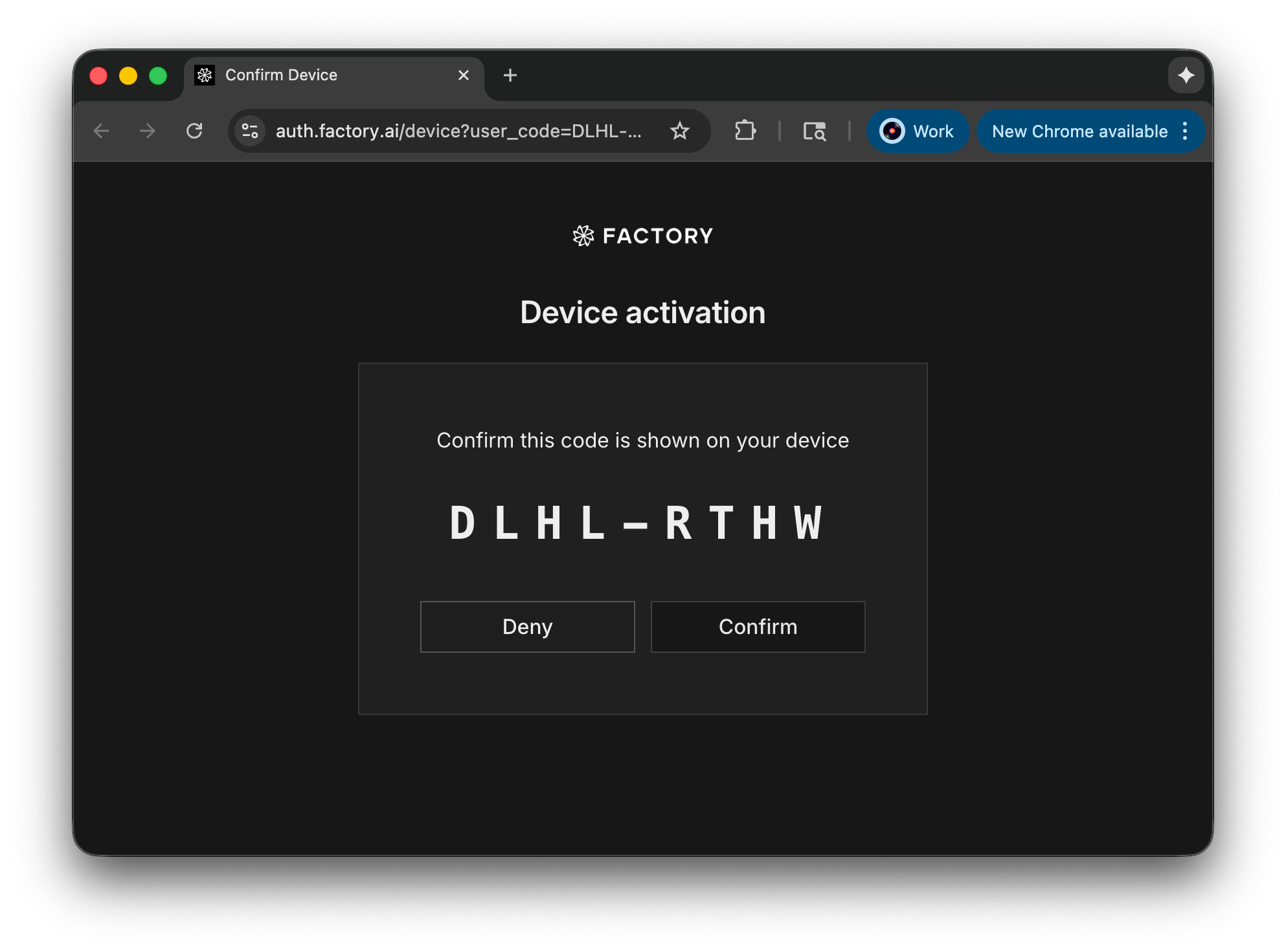Open a new tab with plus
The image size is (1286, 952).
510,75
